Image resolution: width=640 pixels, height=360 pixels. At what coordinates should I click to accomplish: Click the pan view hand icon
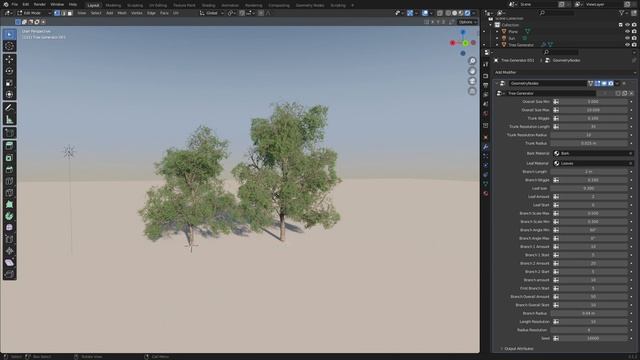point(472,71)
